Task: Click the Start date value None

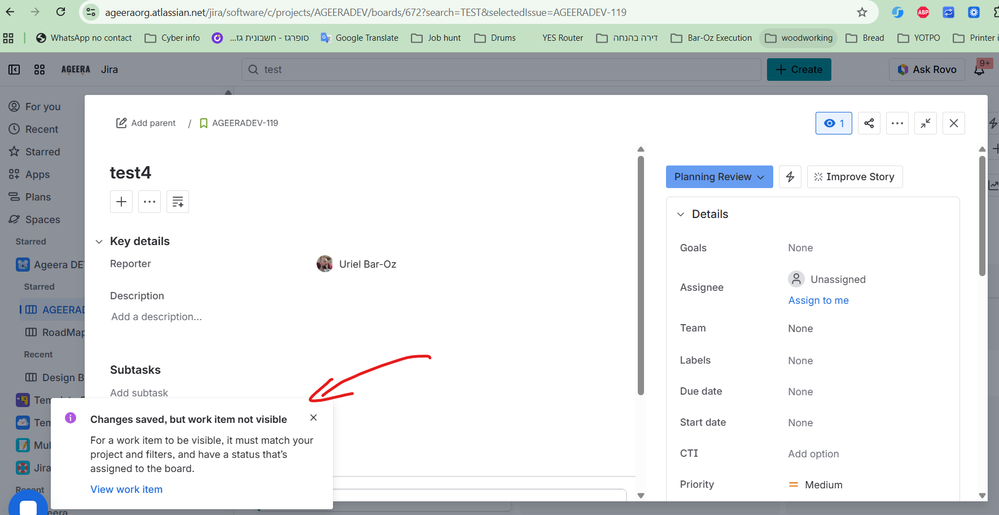Action: click(x=800, y=423)
